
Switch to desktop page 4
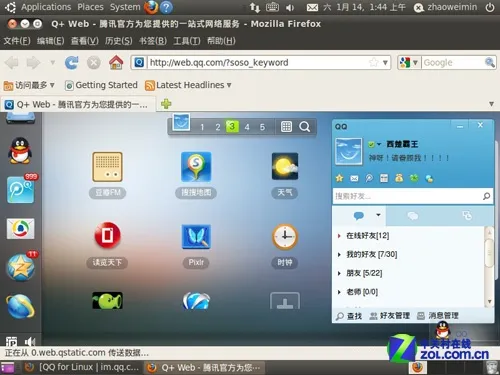[247, 127]
